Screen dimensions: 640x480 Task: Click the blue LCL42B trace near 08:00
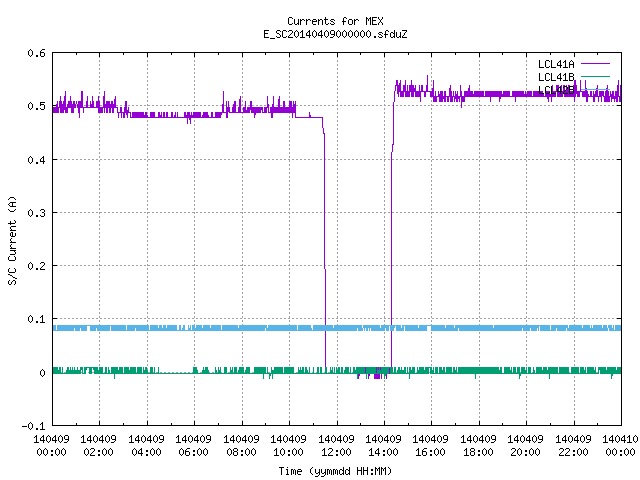click(x=242, y=328)
